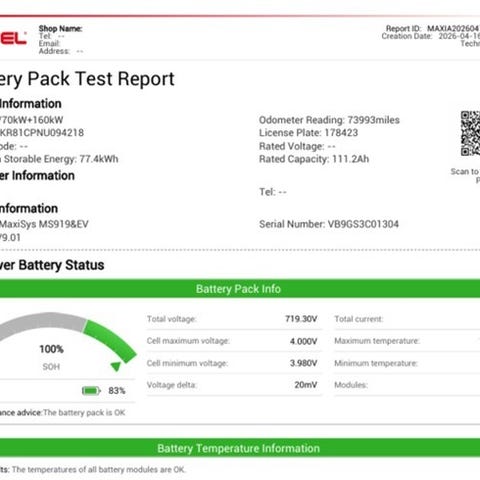Click the Voltage delta 20mV value
The image size is (480, 480).
[306, 385]
